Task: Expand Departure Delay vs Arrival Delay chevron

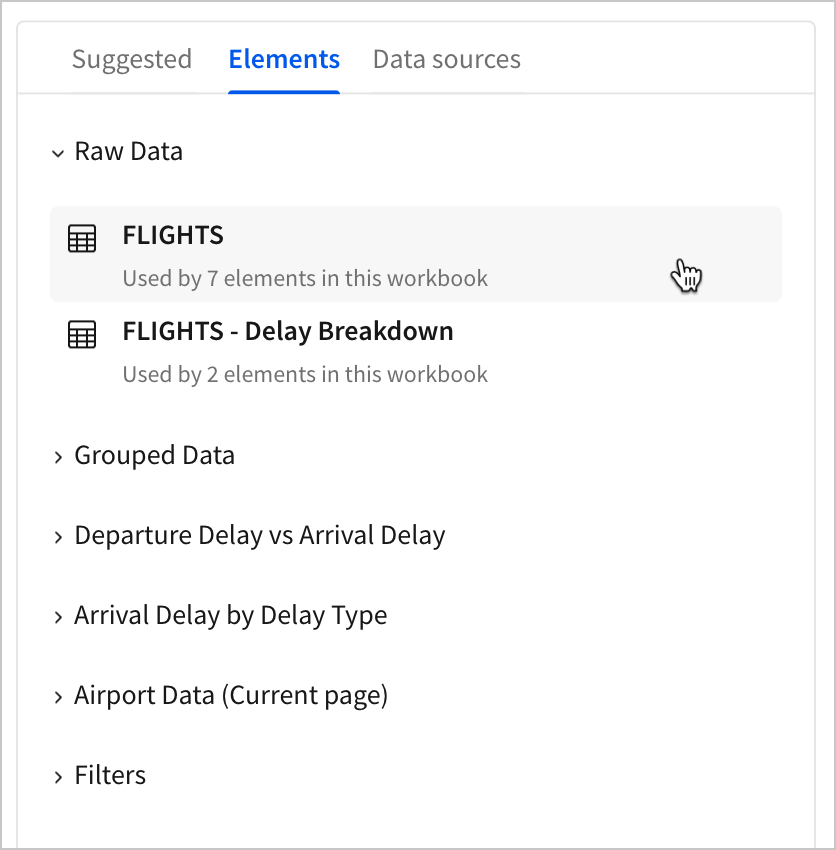Action: 58,537
